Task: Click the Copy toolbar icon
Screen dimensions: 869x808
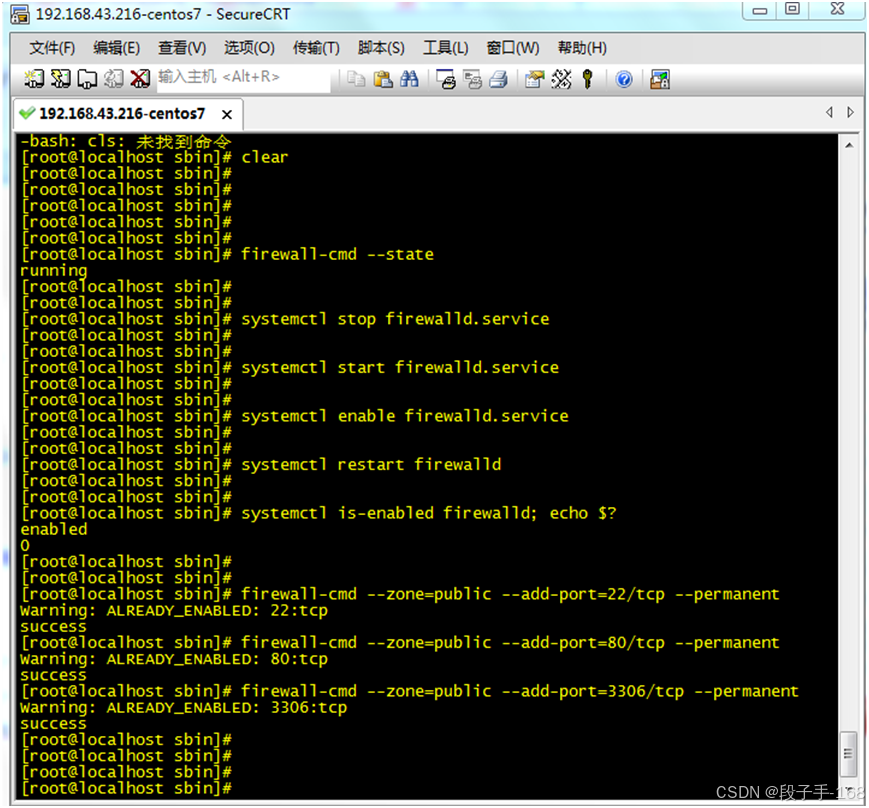Action: (x=356, y=79)
